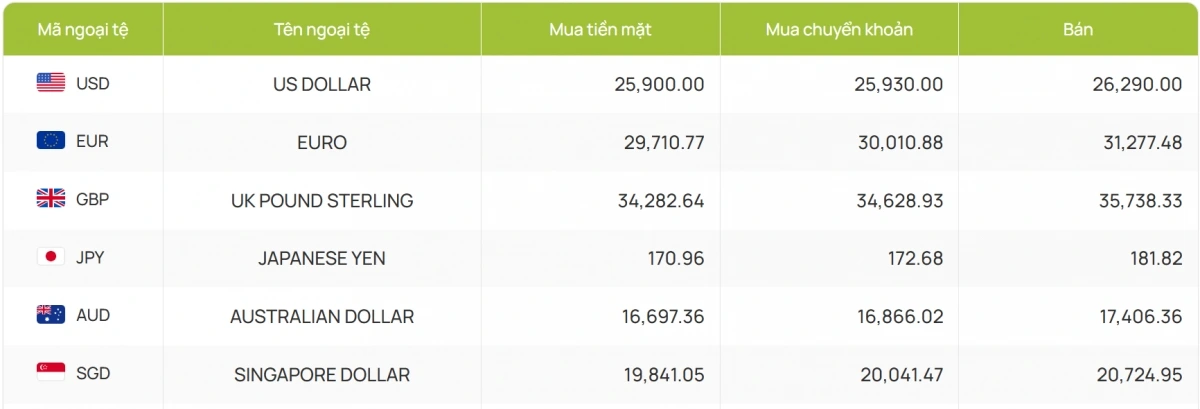
Task: Select the UK POUND STERLING row name
Action: coord(322,200)
